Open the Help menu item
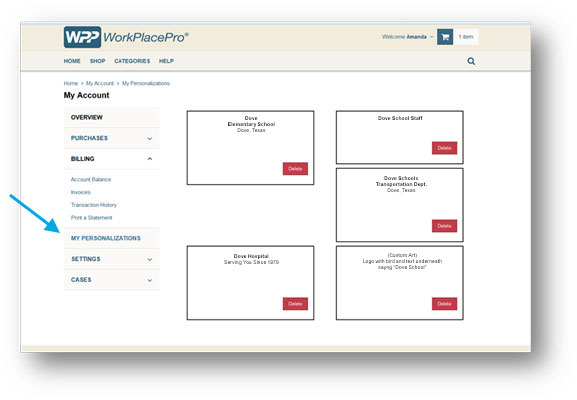 pos(166,61)
